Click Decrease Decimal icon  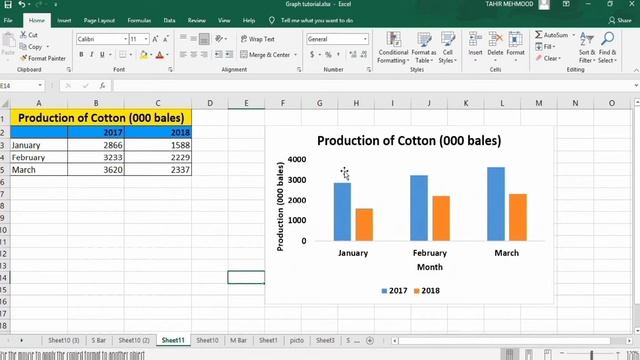[x=364, y=55]
